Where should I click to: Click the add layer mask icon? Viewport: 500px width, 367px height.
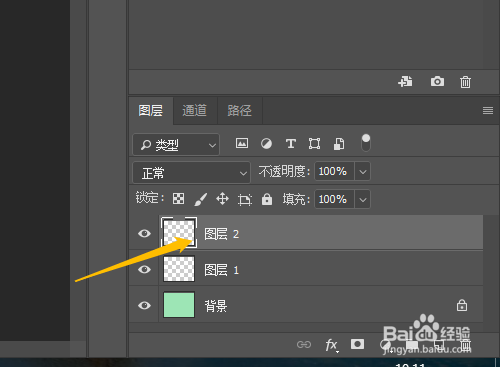click(357, 344)
